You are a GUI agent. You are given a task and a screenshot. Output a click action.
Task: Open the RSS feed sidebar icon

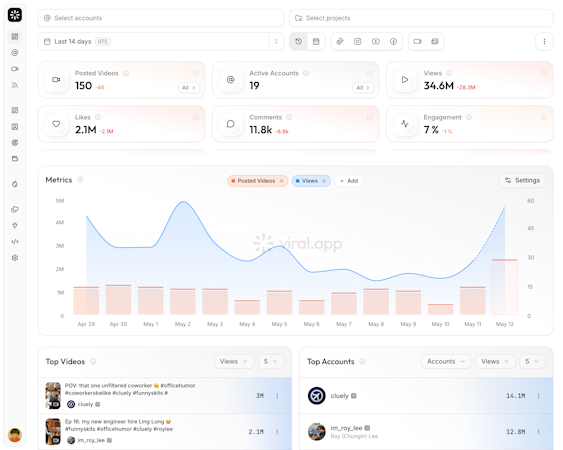pyautogui.click(x=15, y=85)
